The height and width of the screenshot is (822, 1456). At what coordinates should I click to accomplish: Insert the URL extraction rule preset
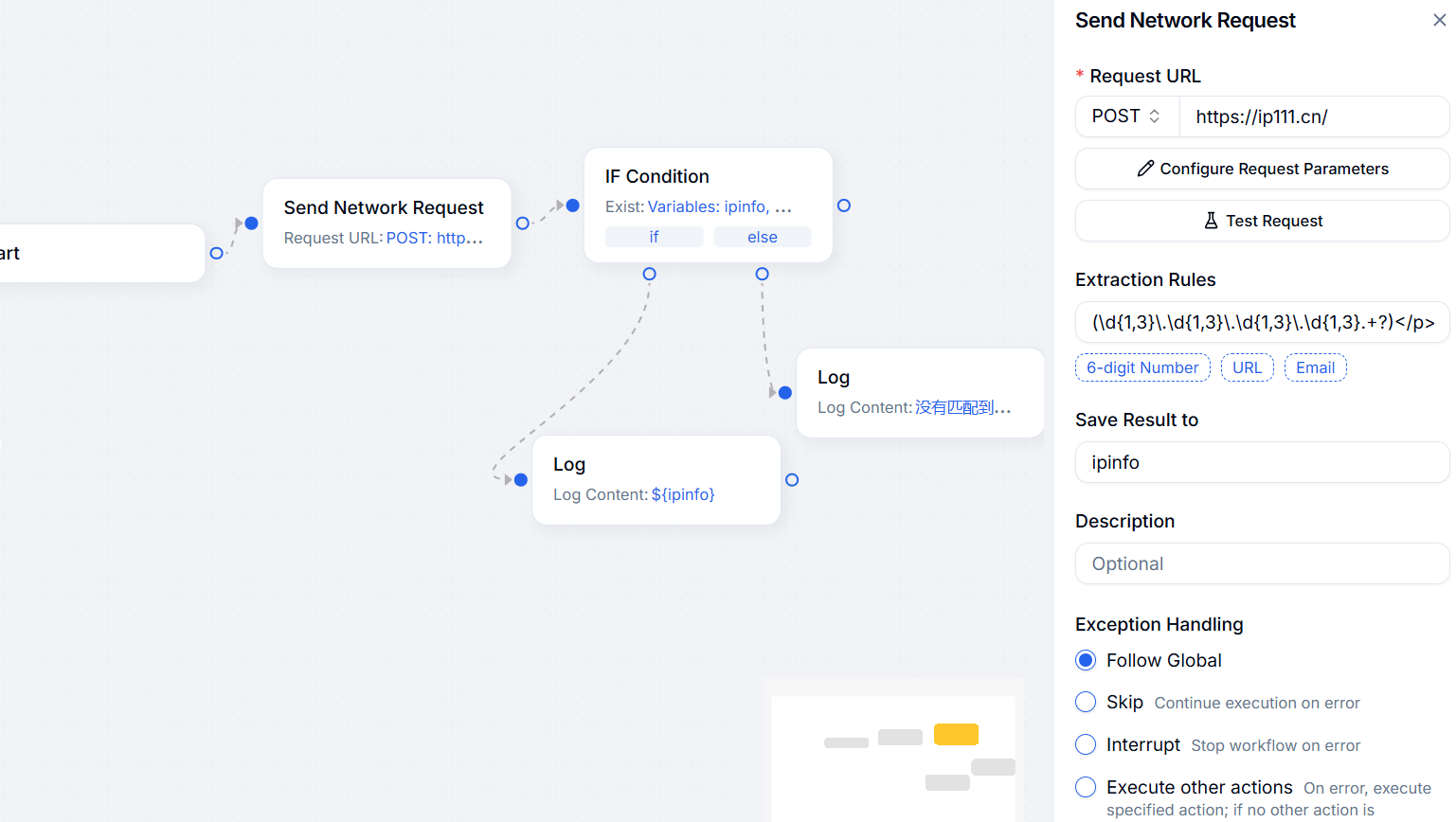pos(1247,367)
